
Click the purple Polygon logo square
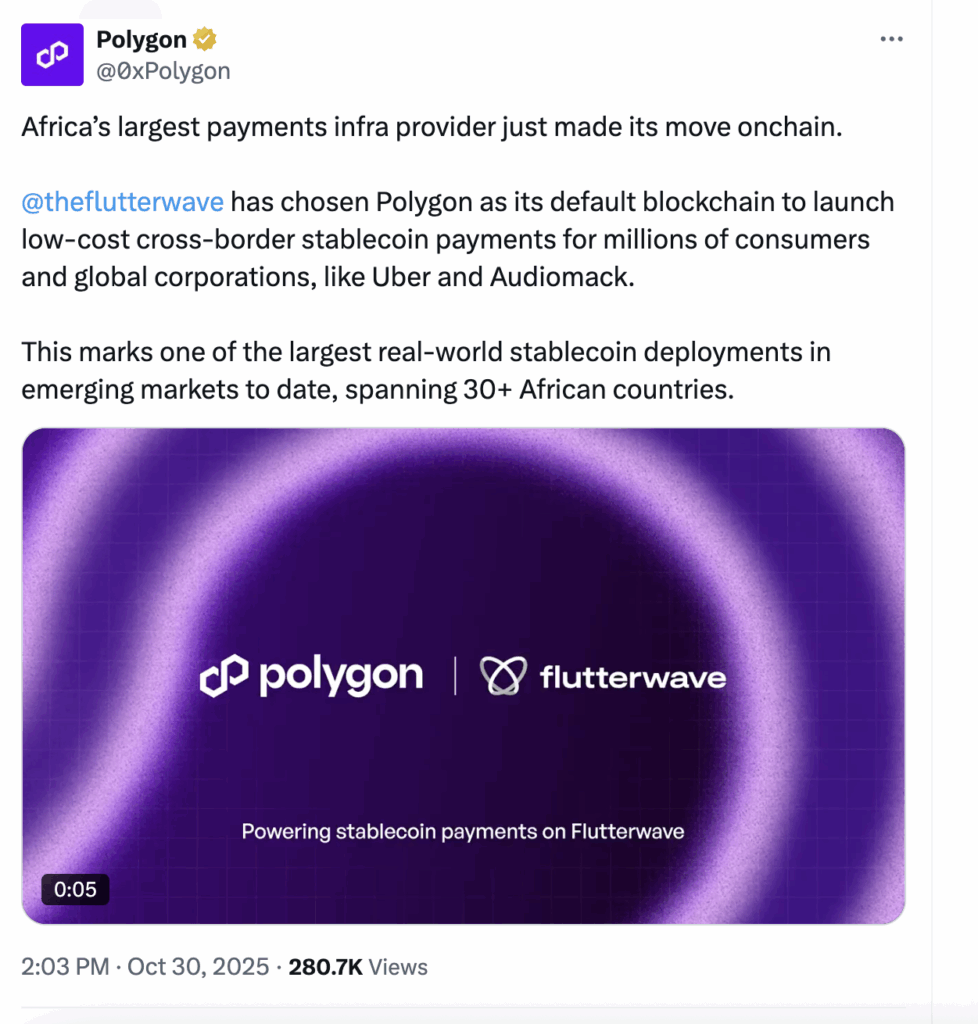point(52,54)
